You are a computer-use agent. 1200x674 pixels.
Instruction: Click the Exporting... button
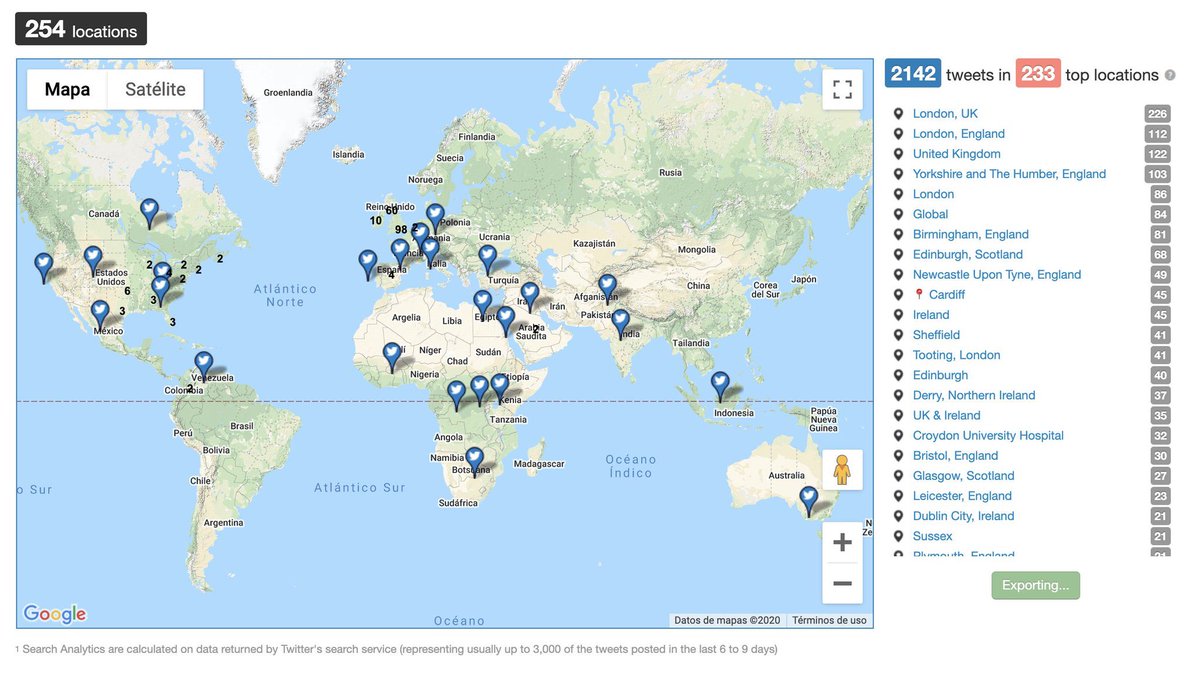(1035, 585)
